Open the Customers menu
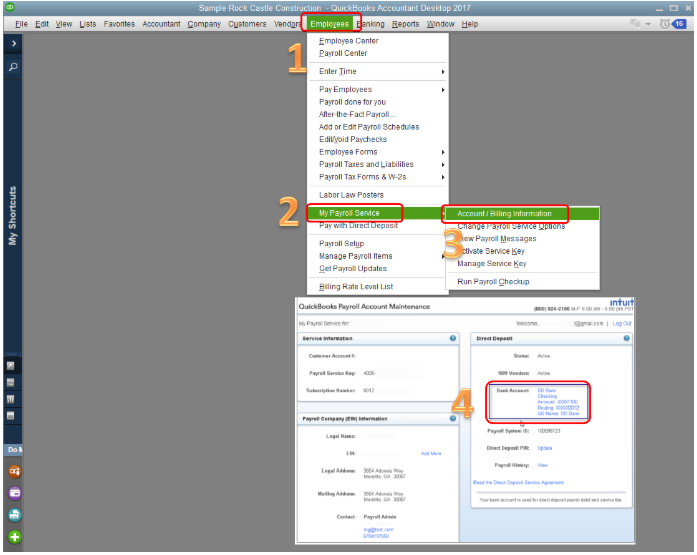 (247, 24)
